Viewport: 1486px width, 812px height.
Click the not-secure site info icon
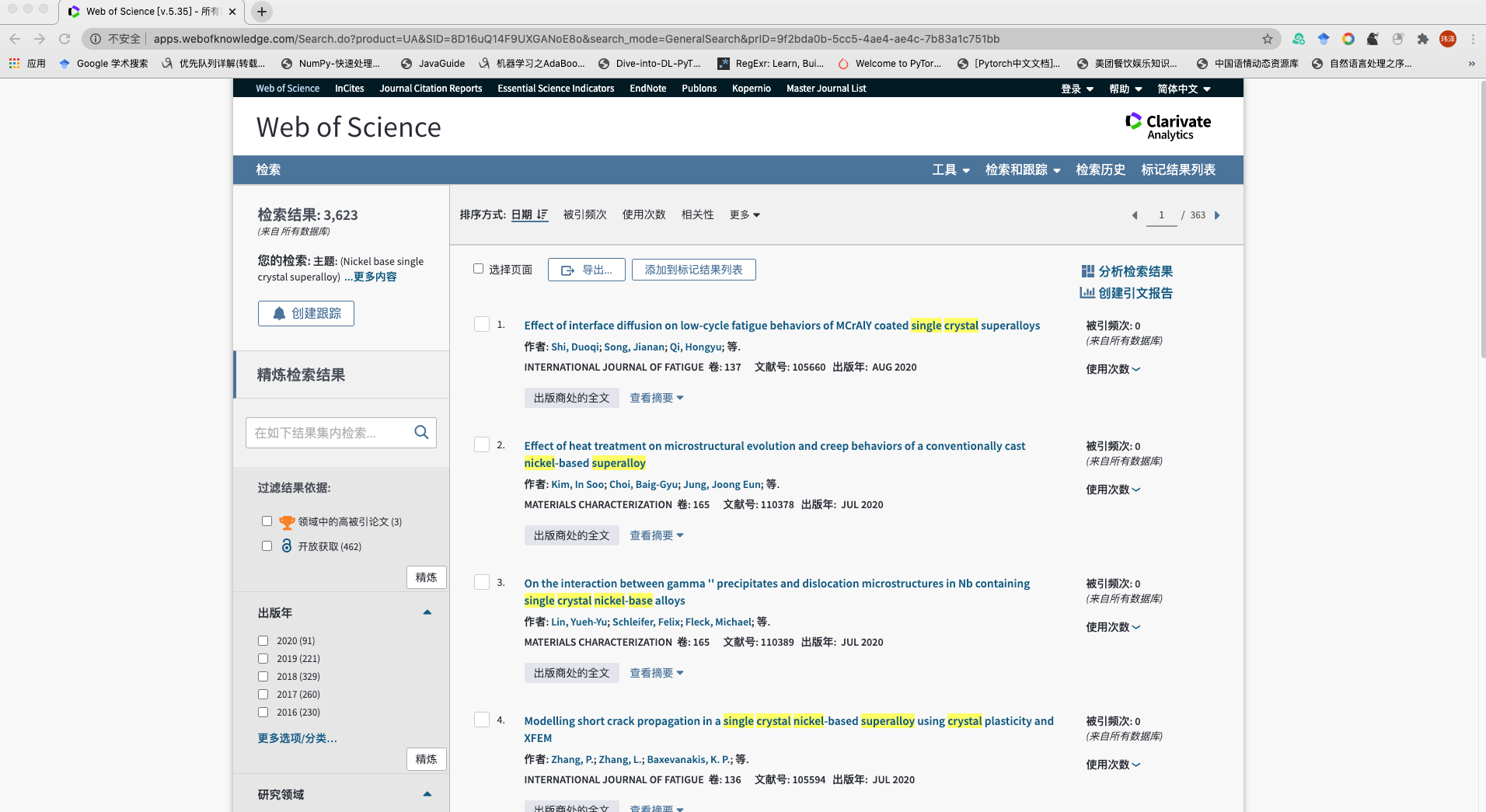[95, 39]
